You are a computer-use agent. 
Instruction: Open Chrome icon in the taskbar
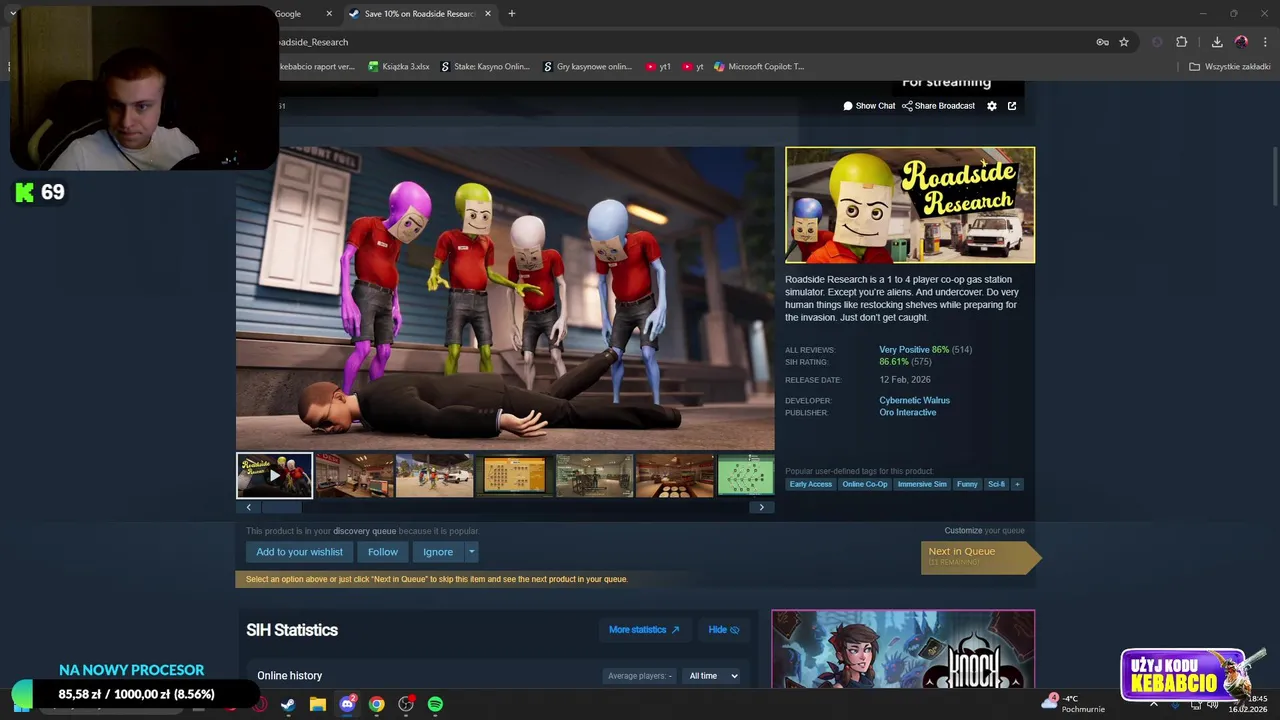point(376,704)
